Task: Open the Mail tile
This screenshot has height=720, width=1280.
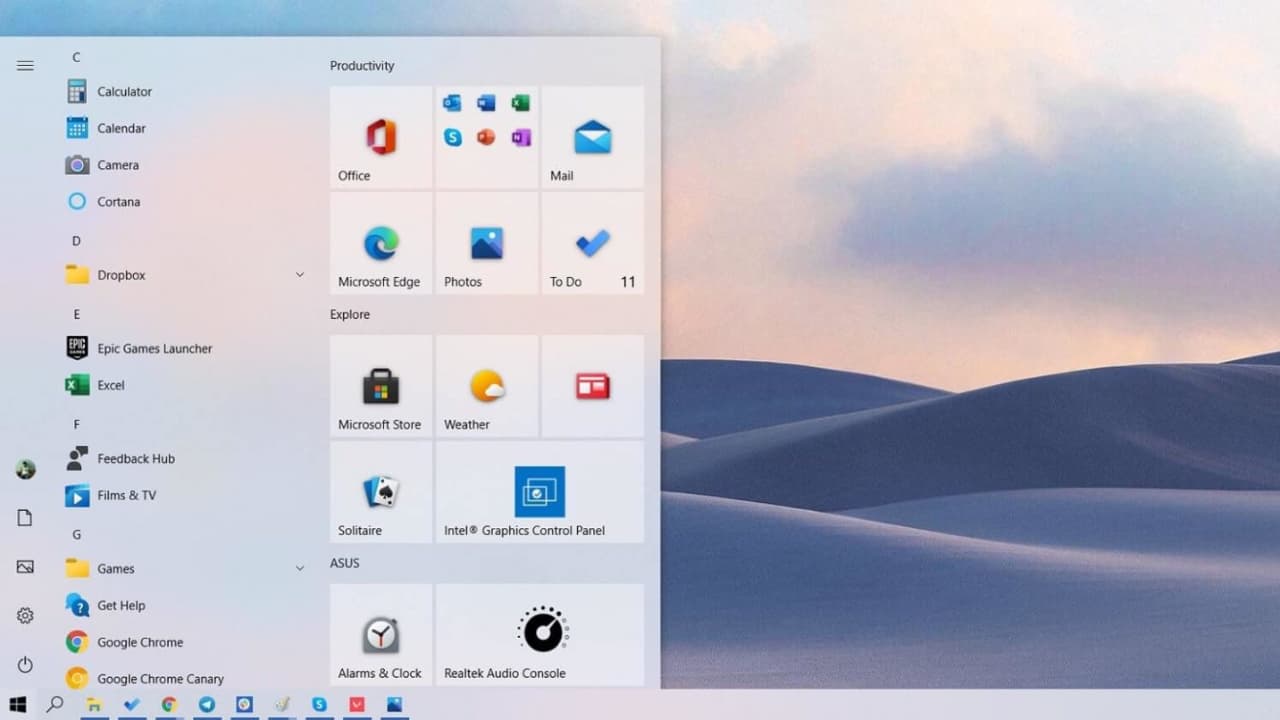Action: tap(593, 137)
